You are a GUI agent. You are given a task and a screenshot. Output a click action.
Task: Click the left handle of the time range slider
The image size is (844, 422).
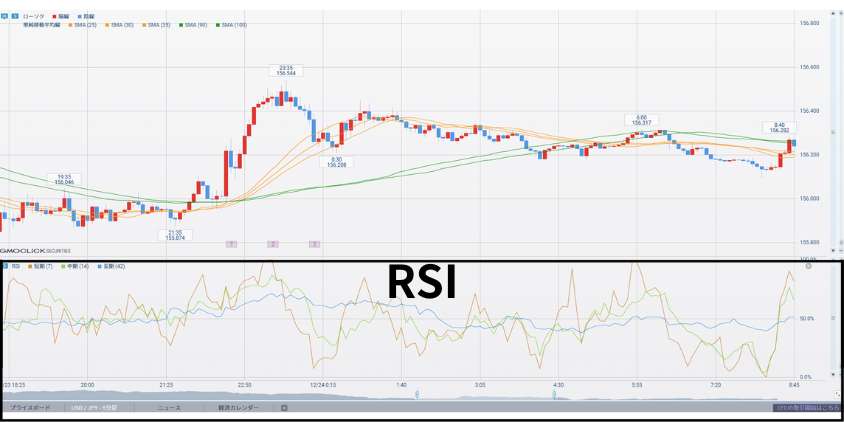416,395
